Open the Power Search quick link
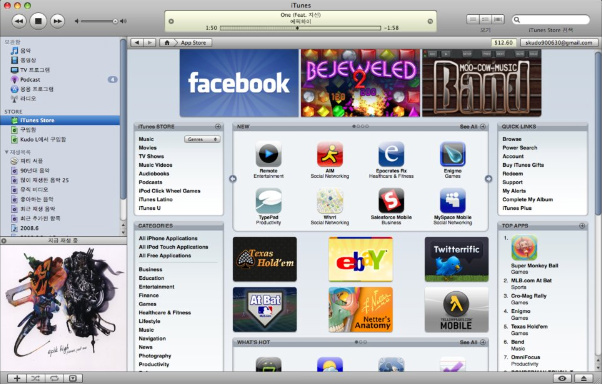This screenshot has width=602, height=384. pos(519,148)
